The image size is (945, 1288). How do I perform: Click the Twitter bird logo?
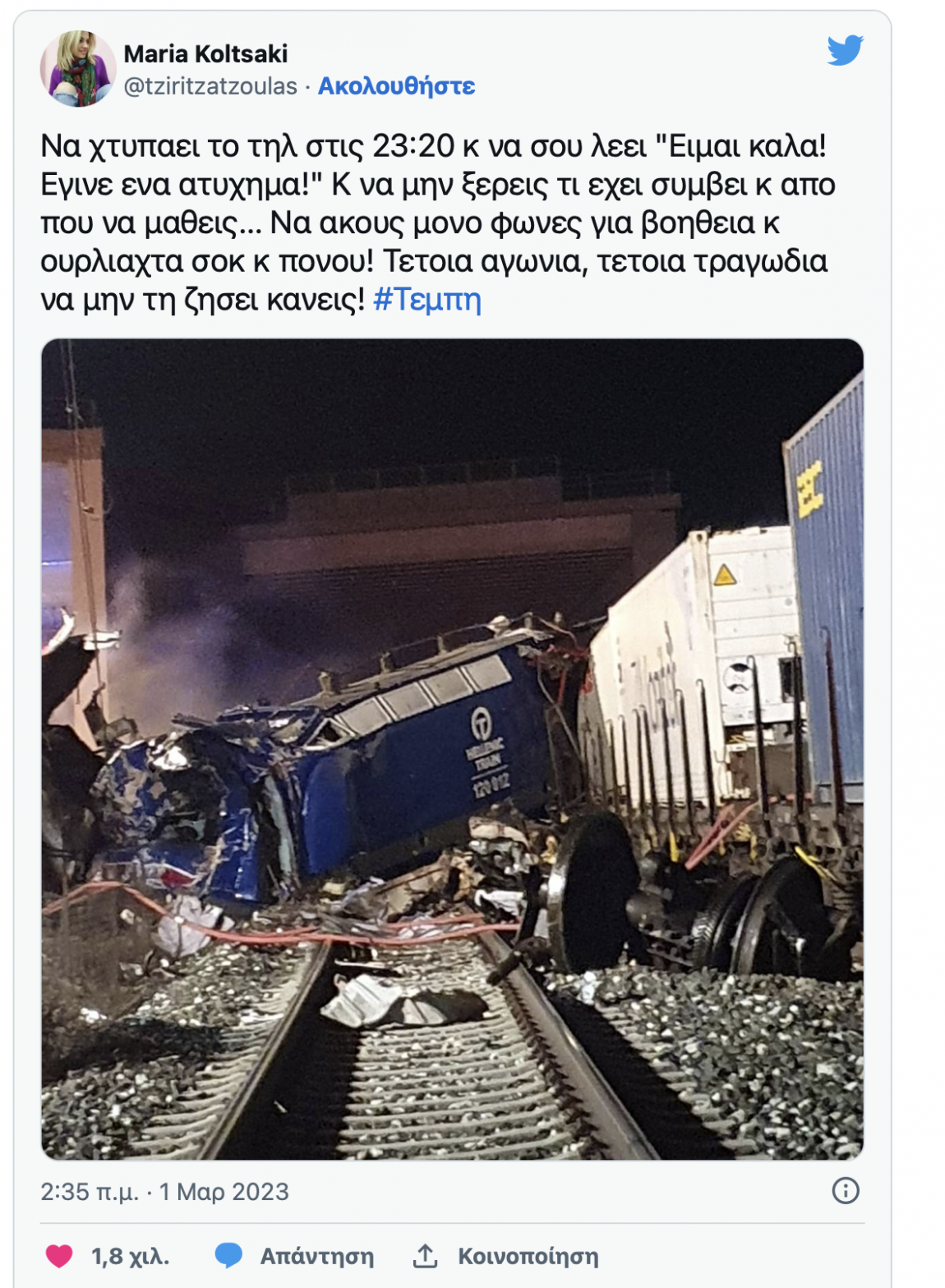[845, 51]
